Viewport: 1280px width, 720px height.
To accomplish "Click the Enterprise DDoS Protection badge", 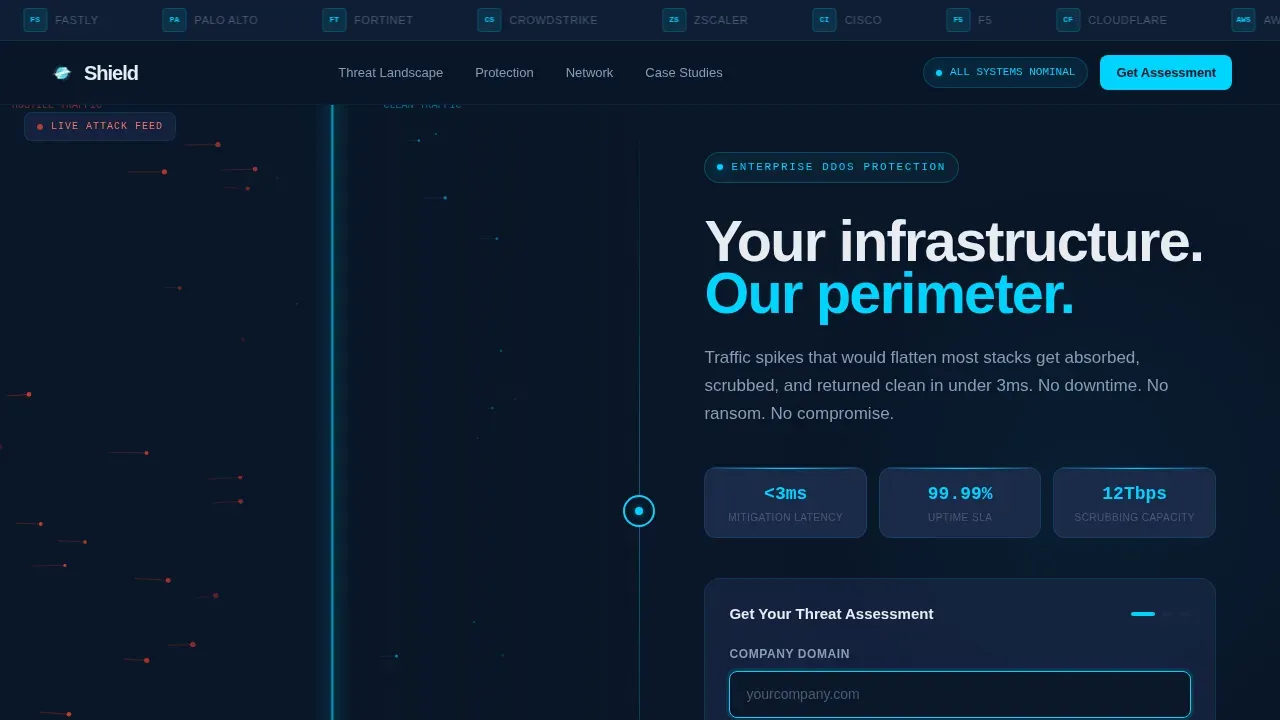I will coord(831,167).
